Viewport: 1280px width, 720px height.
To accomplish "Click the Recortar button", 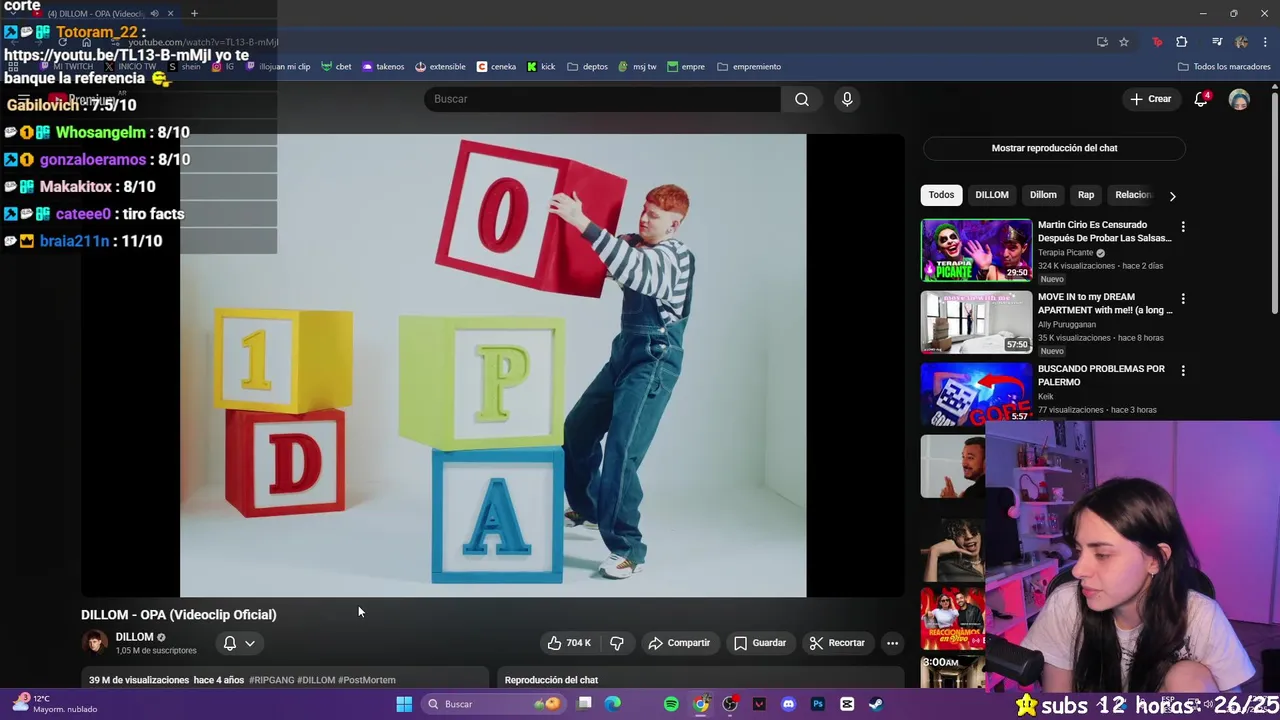I will click(837, 643).
